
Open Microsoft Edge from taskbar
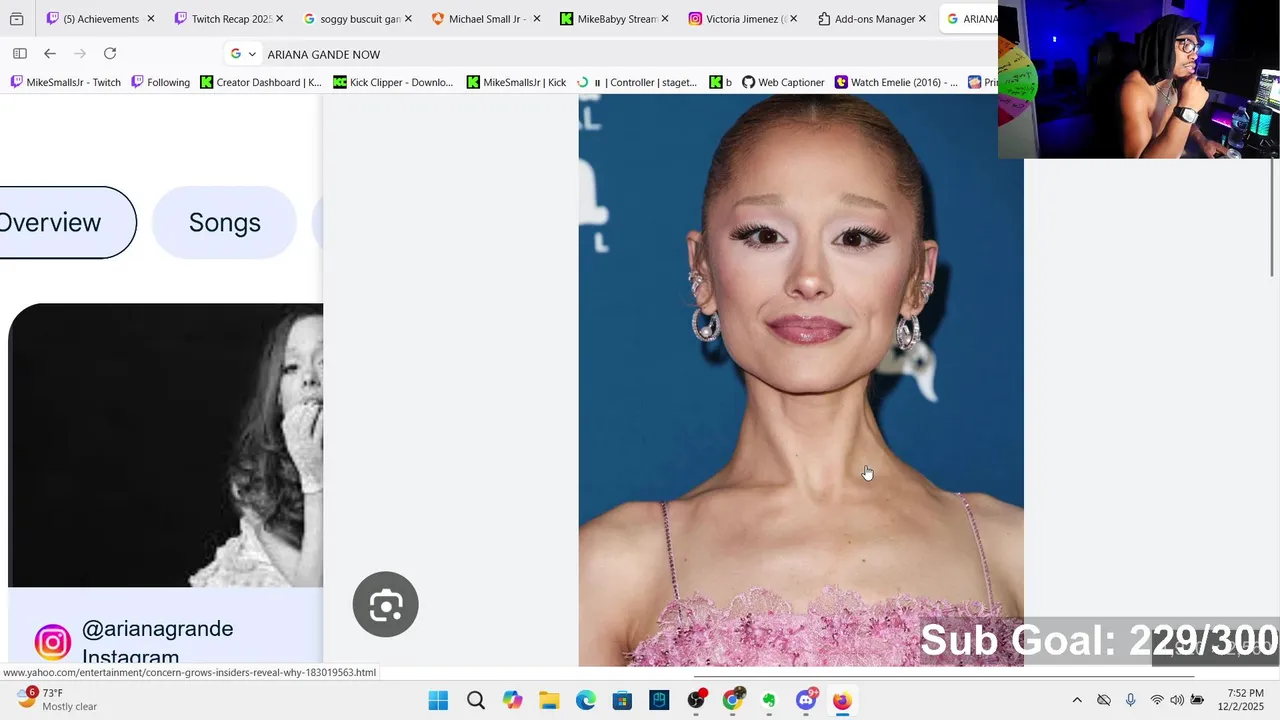tap(586, 700)
